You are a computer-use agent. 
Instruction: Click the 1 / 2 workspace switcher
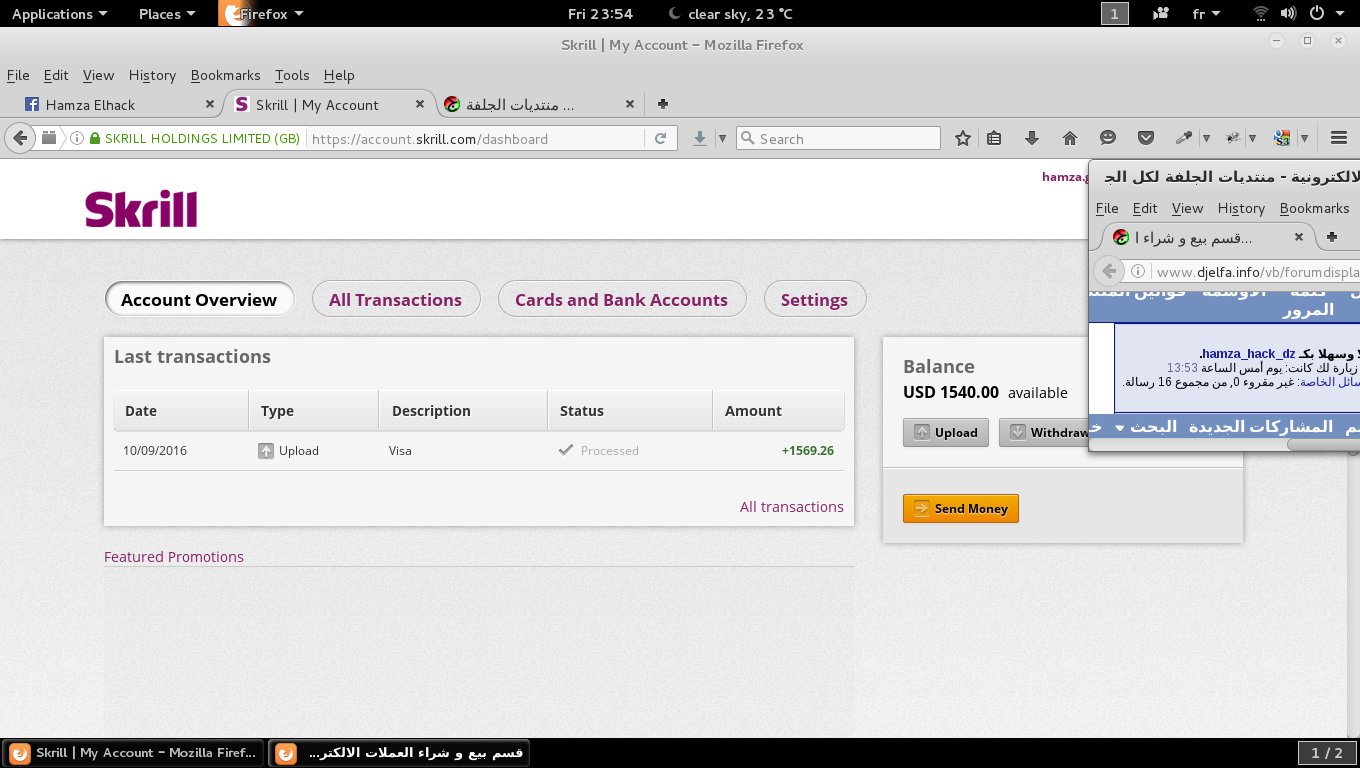click(1327, 753)
